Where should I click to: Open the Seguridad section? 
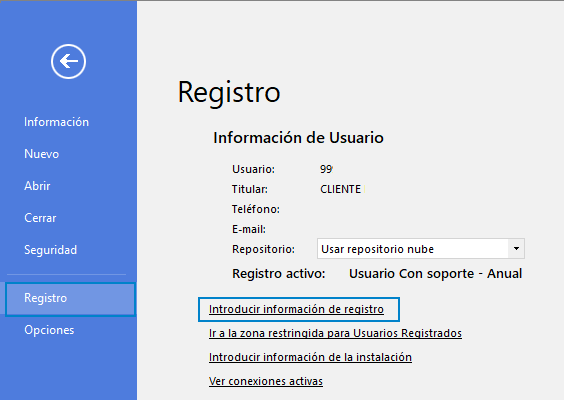pos(50,250)
